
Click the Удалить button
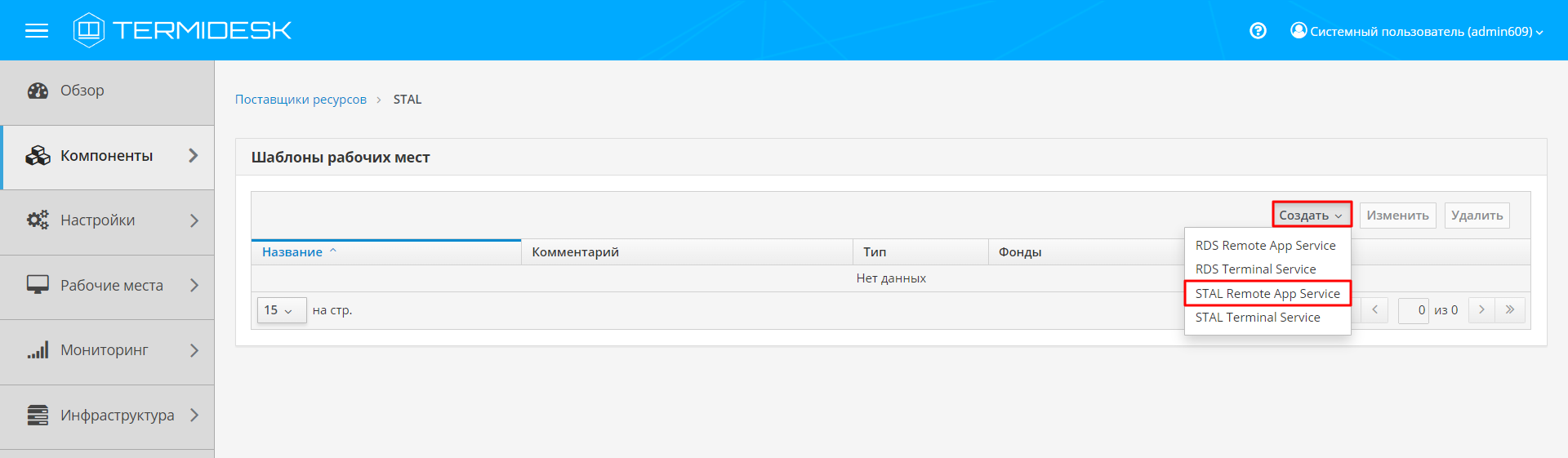coord(1477,216)
